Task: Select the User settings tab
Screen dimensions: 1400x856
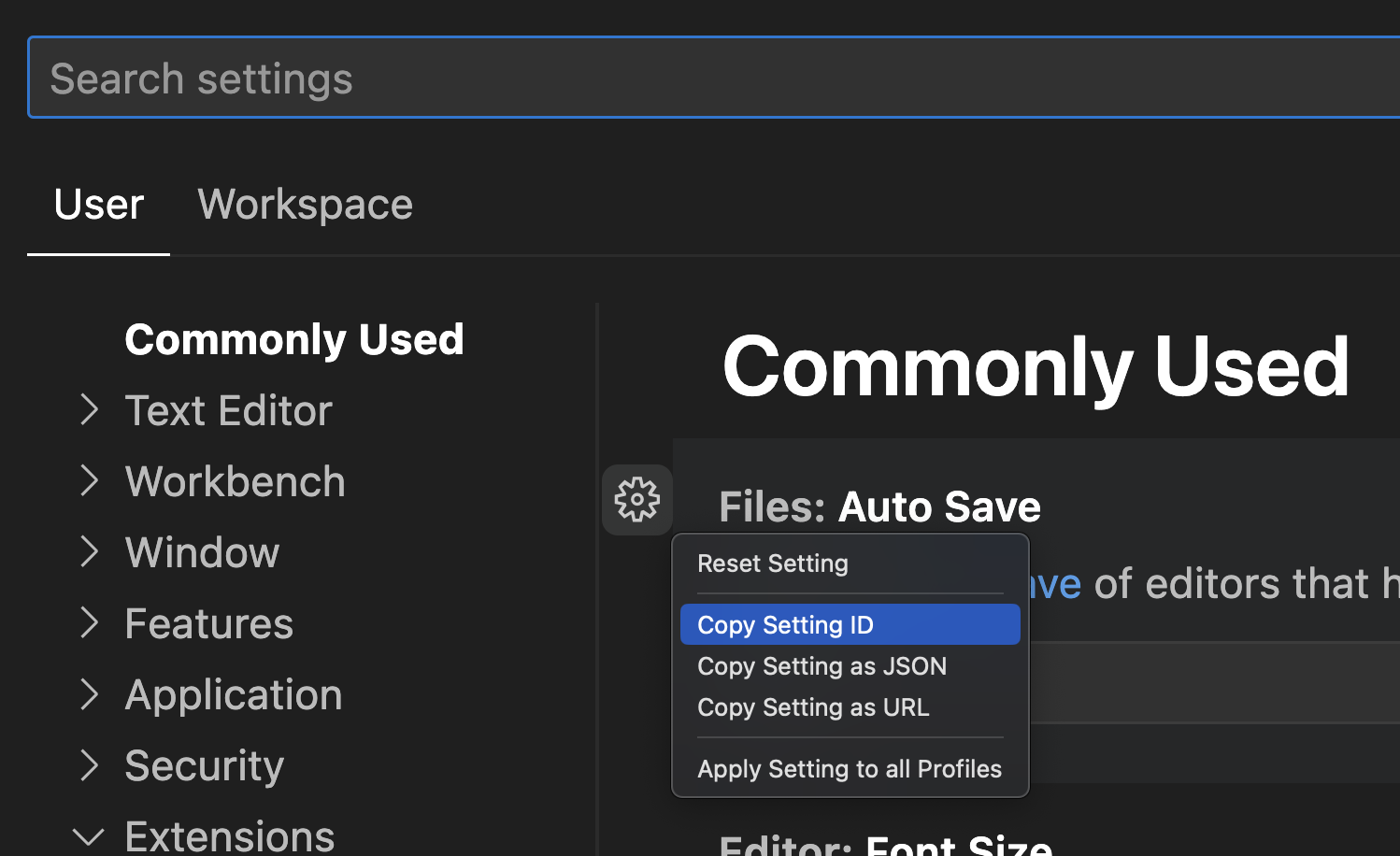Action: click(98, 204)
